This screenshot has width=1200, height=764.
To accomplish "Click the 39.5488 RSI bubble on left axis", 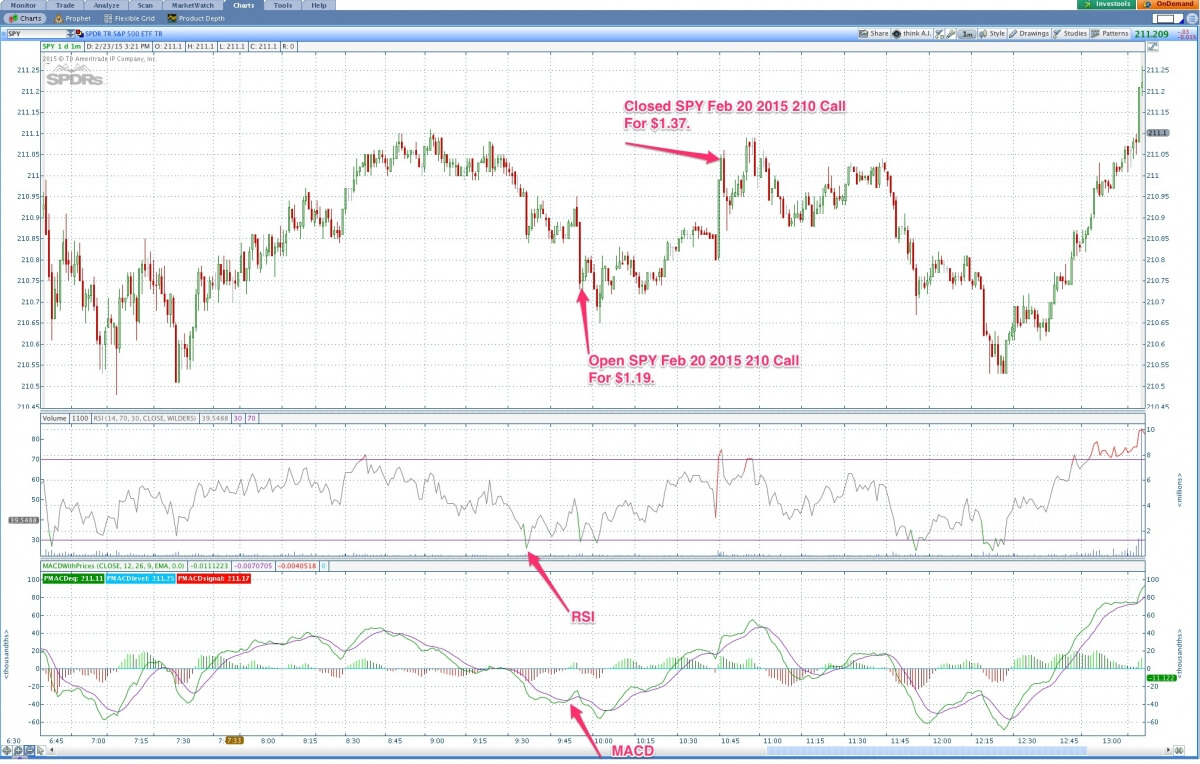I will 21,520.
